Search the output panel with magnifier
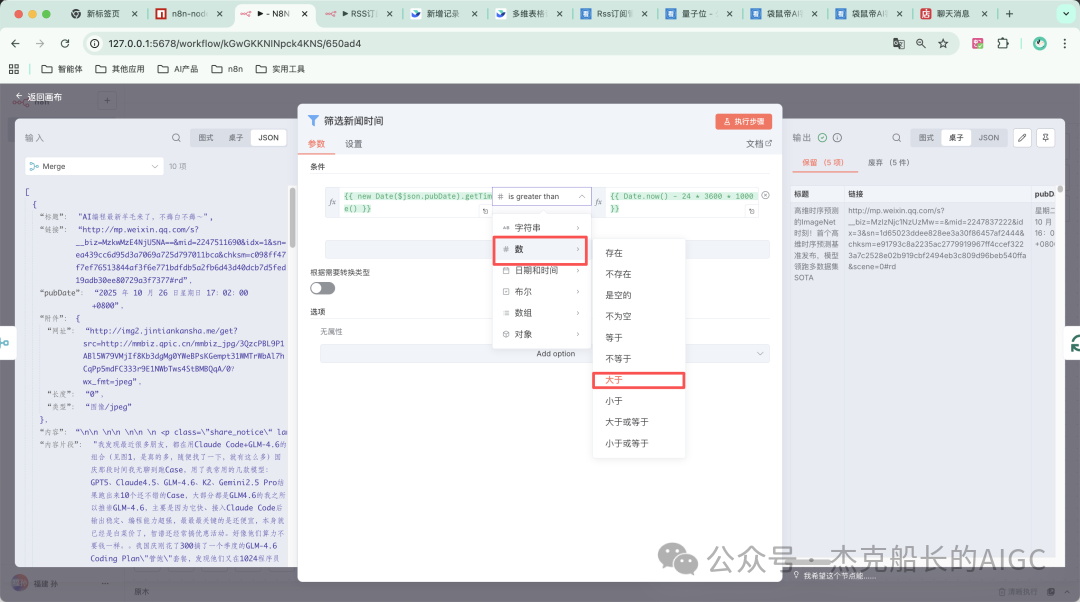 coord(897,138)
